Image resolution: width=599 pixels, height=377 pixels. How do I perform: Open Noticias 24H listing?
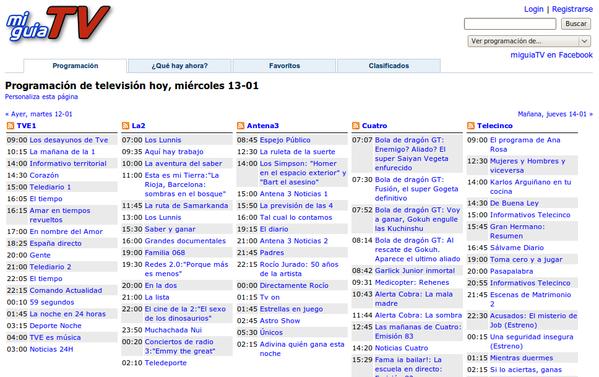(x=51, y=349)
